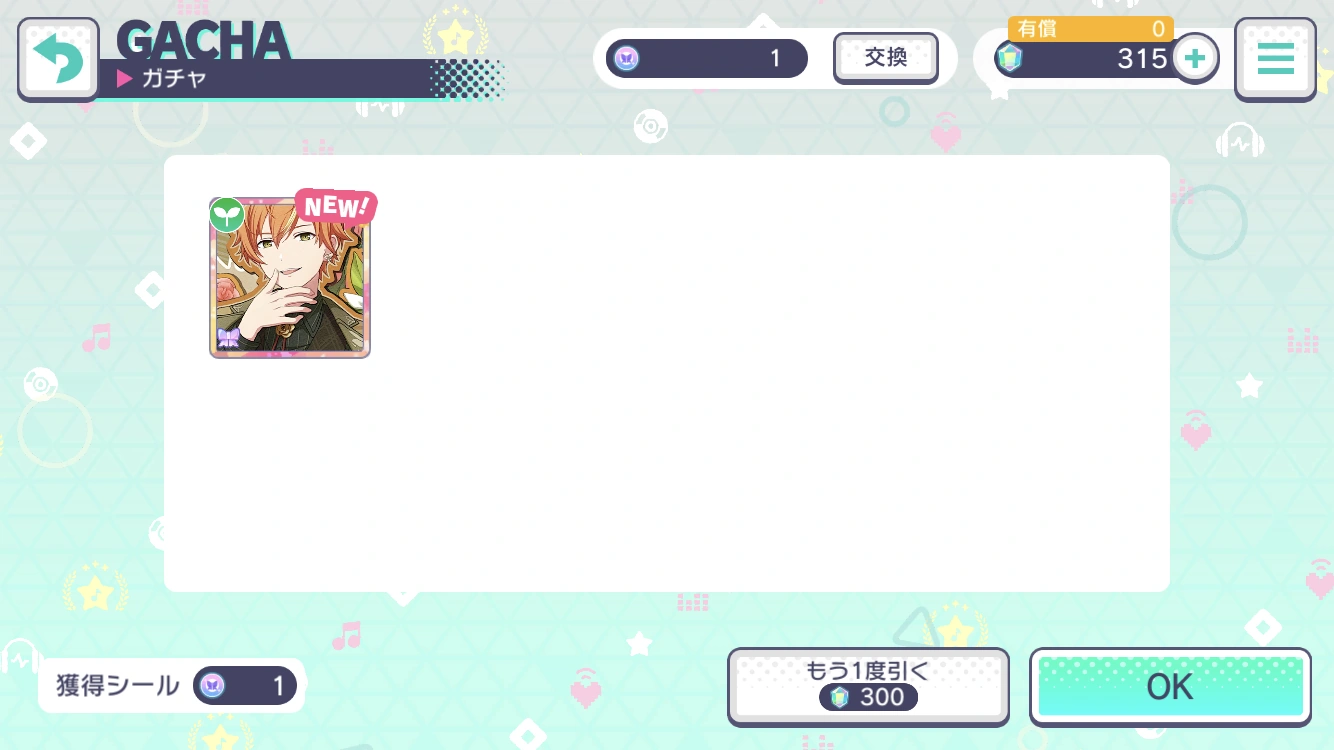
Task: Click the gem currency icon beside 315
Action: tap(1010, 59)
